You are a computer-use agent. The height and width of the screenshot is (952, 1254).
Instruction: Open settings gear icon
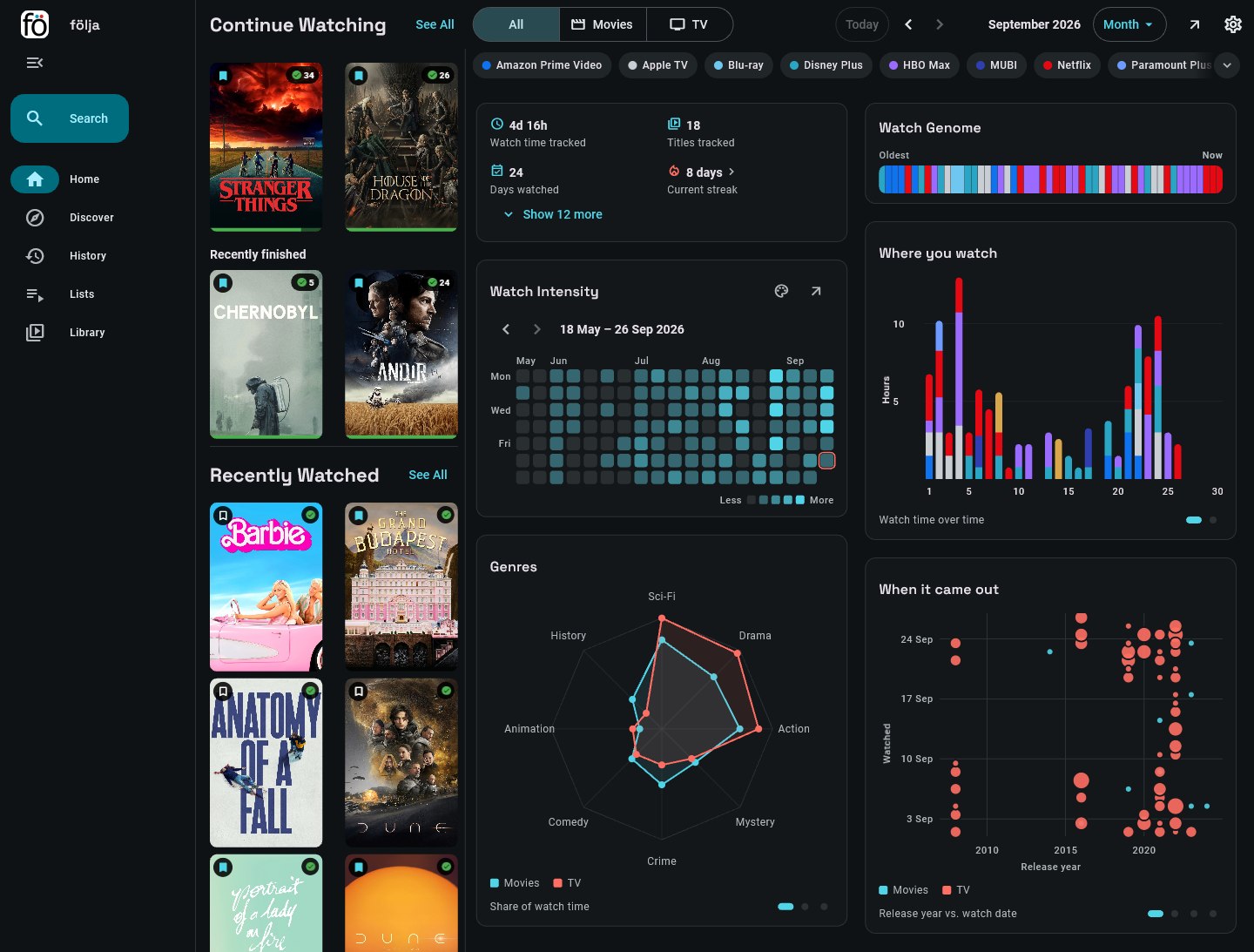click(x=1233, y=24)
